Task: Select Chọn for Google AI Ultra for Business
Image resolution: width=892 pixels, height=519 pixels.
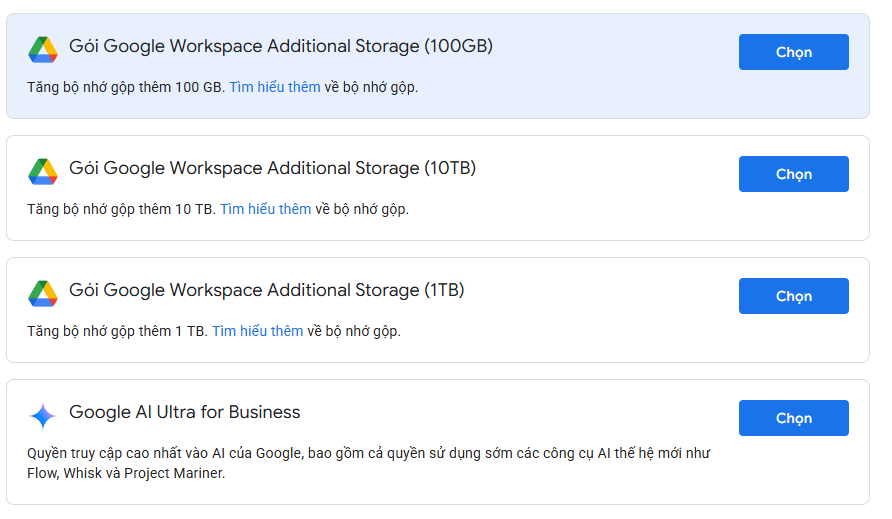Action: [794, 418]
